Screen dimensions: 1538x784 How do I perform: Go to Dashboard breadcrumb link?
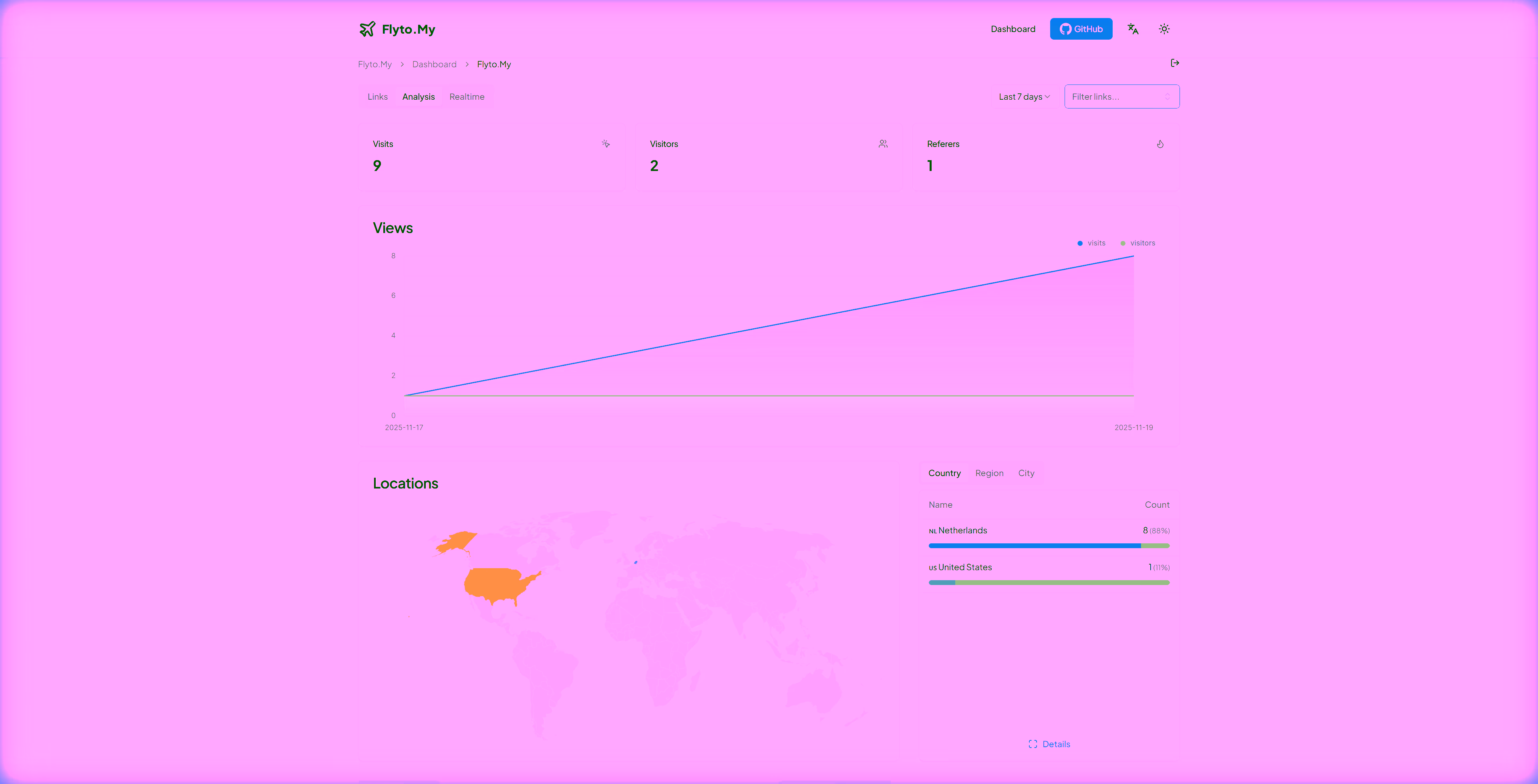point(434,64)
